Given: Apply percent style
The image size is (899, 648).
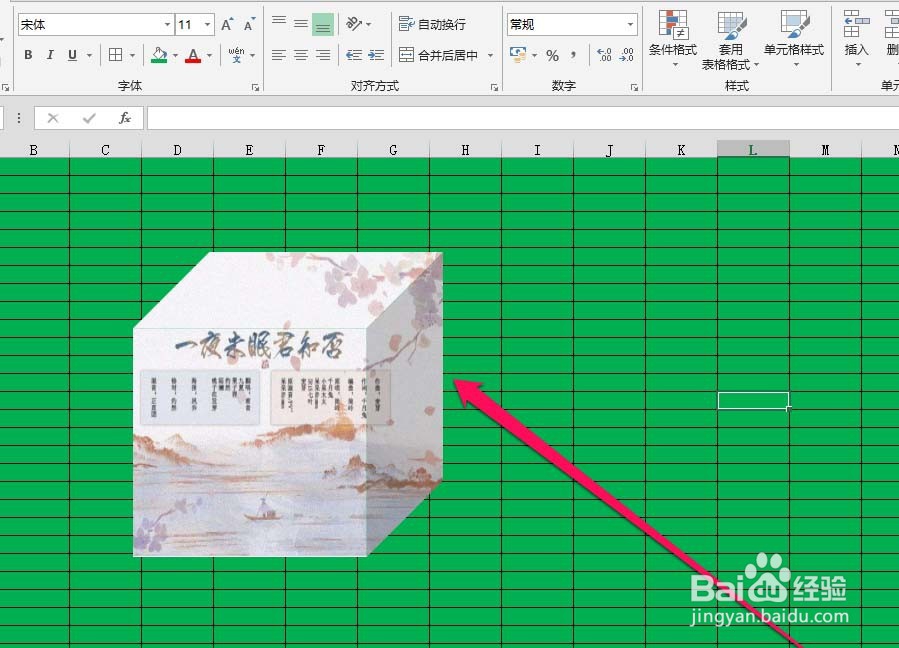Looking at the screenshot, I should (553, 56).
